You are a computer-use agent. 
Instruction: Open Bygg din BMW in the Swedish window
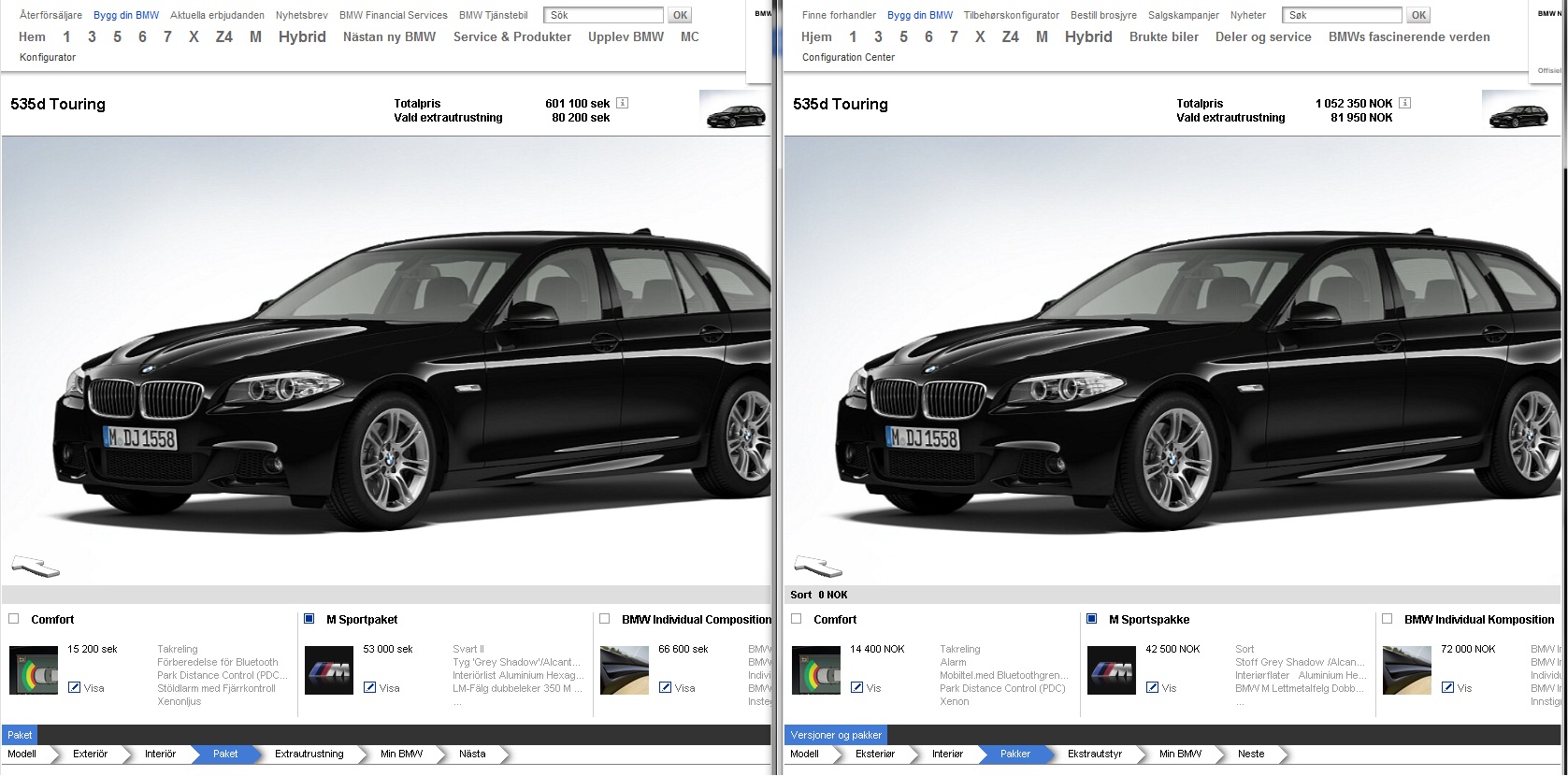(x=126, y=15)
